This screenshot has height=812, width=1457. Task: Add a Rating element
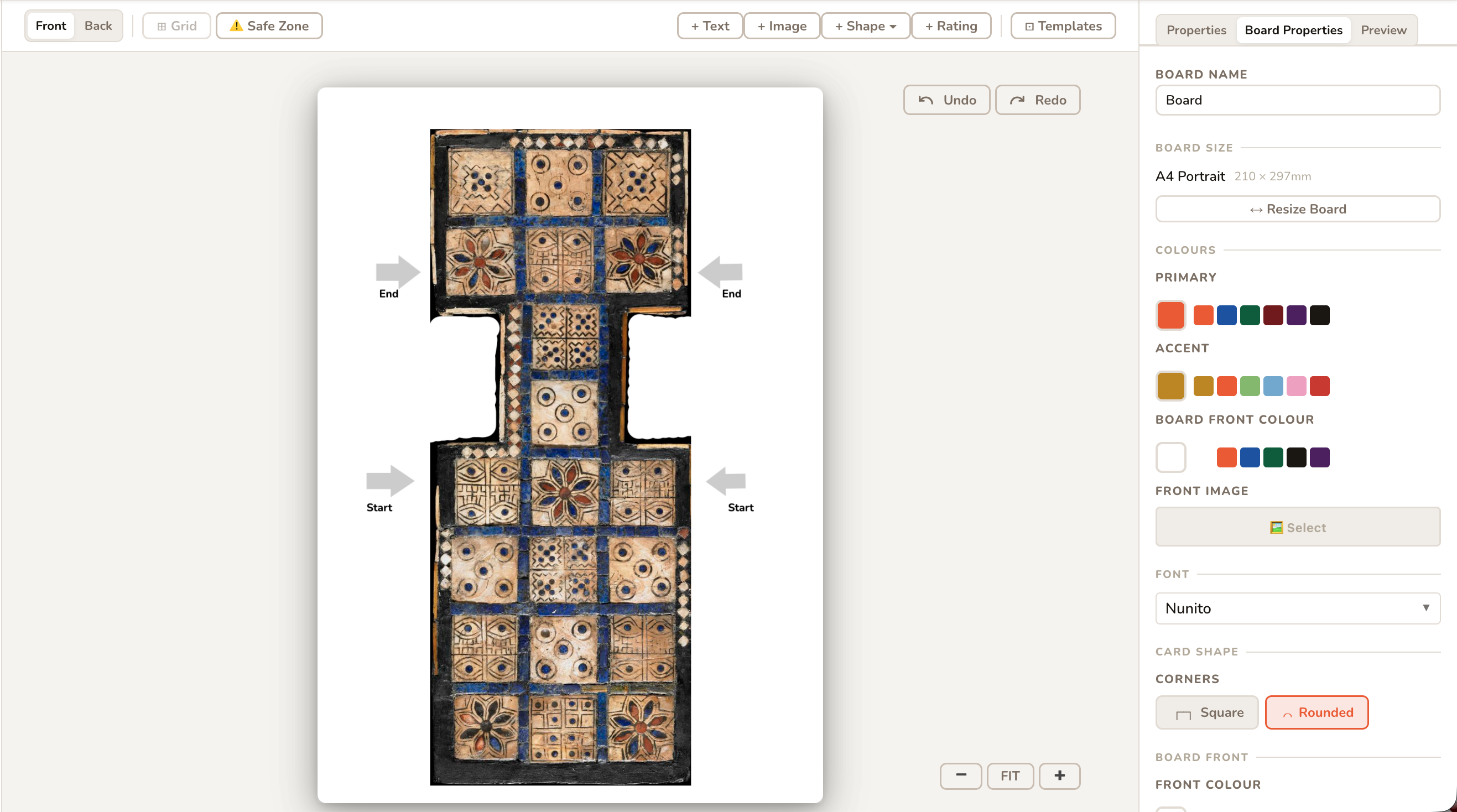pyautogui.click(x=951, y=26)
